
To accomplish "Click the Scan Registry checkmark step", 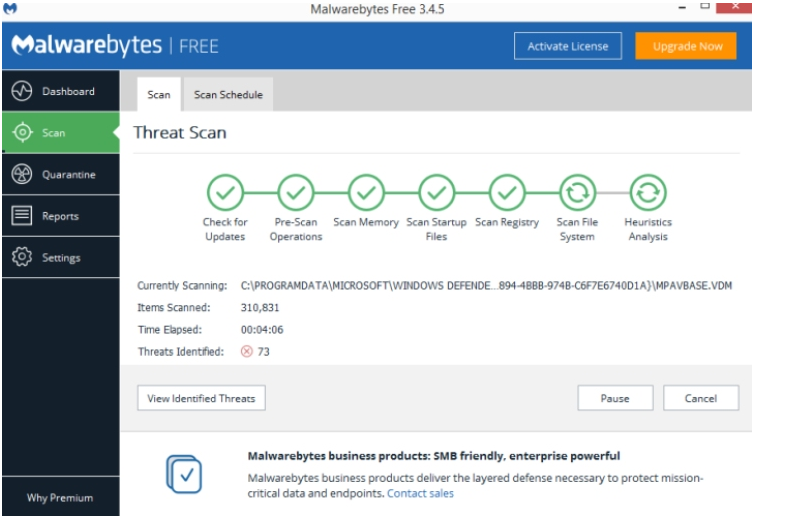I will click(x=507, y=193).
